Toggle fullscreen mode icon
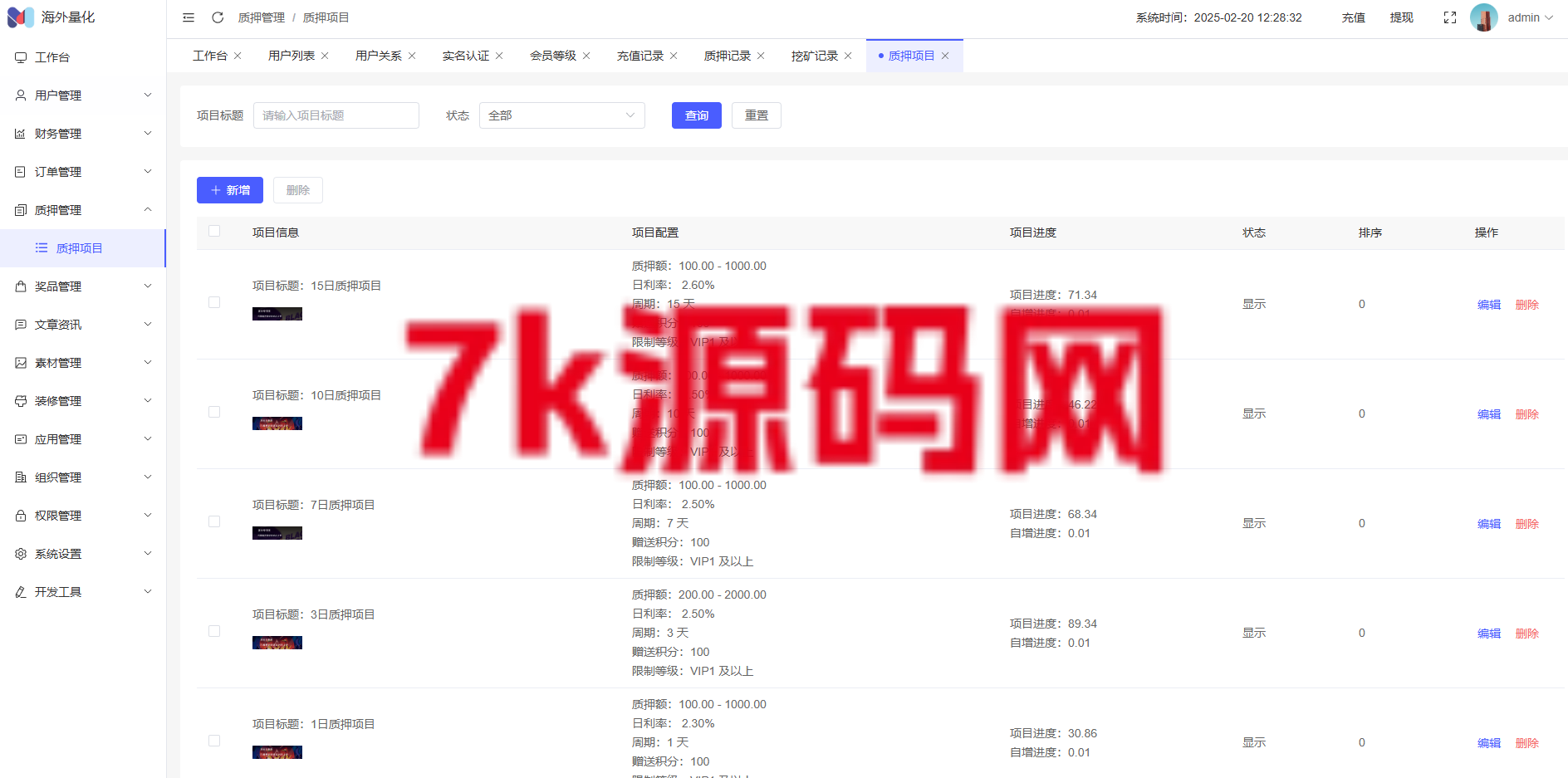The width and height of the screenshot is (1568, 778). point(1450,17)
